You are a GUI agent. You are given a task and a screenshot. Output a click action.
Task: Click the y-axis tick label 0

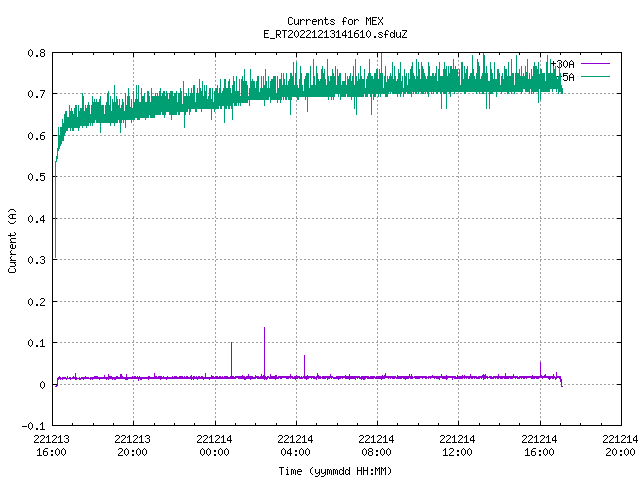click(42, 385)
